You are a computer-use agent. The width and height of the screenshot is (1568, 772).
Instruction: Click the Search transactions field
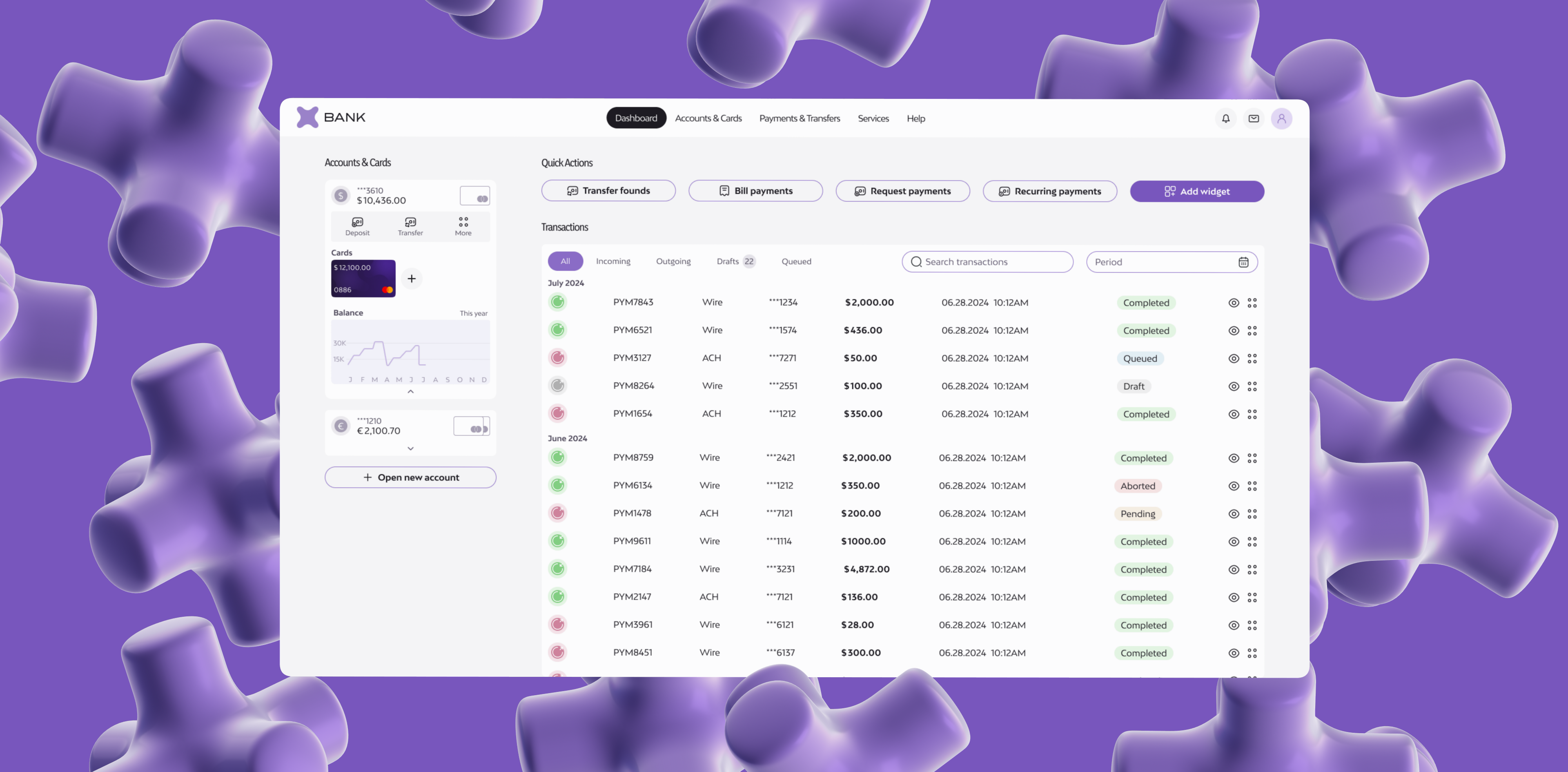(x=987, y=261)
